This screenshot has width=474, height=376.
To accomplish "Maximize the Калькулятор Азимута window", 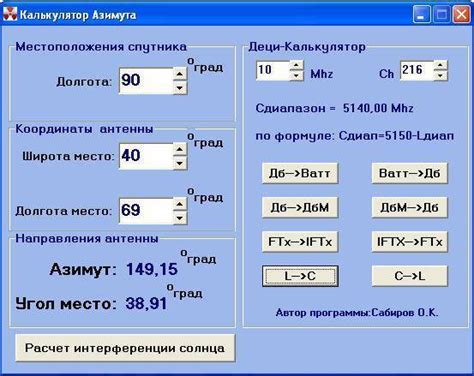I will [441, 15].
